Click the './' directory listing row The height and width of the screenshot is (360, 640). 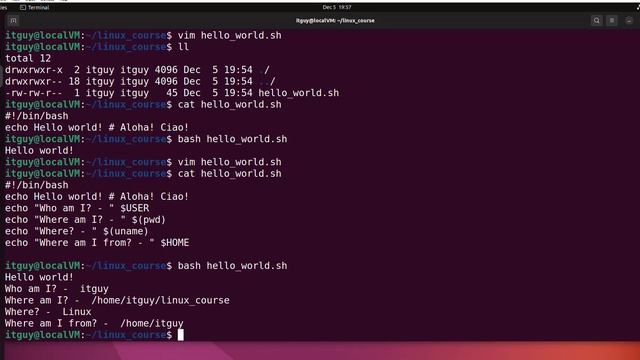(x=137, y=70)
